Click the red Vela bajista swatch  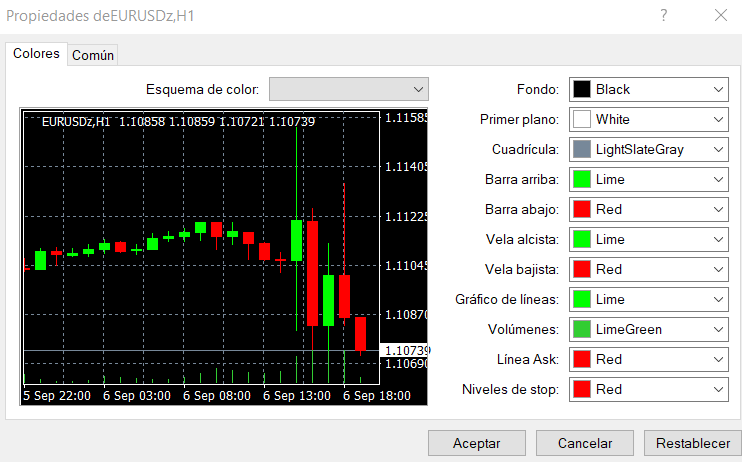tap(582, 269)
